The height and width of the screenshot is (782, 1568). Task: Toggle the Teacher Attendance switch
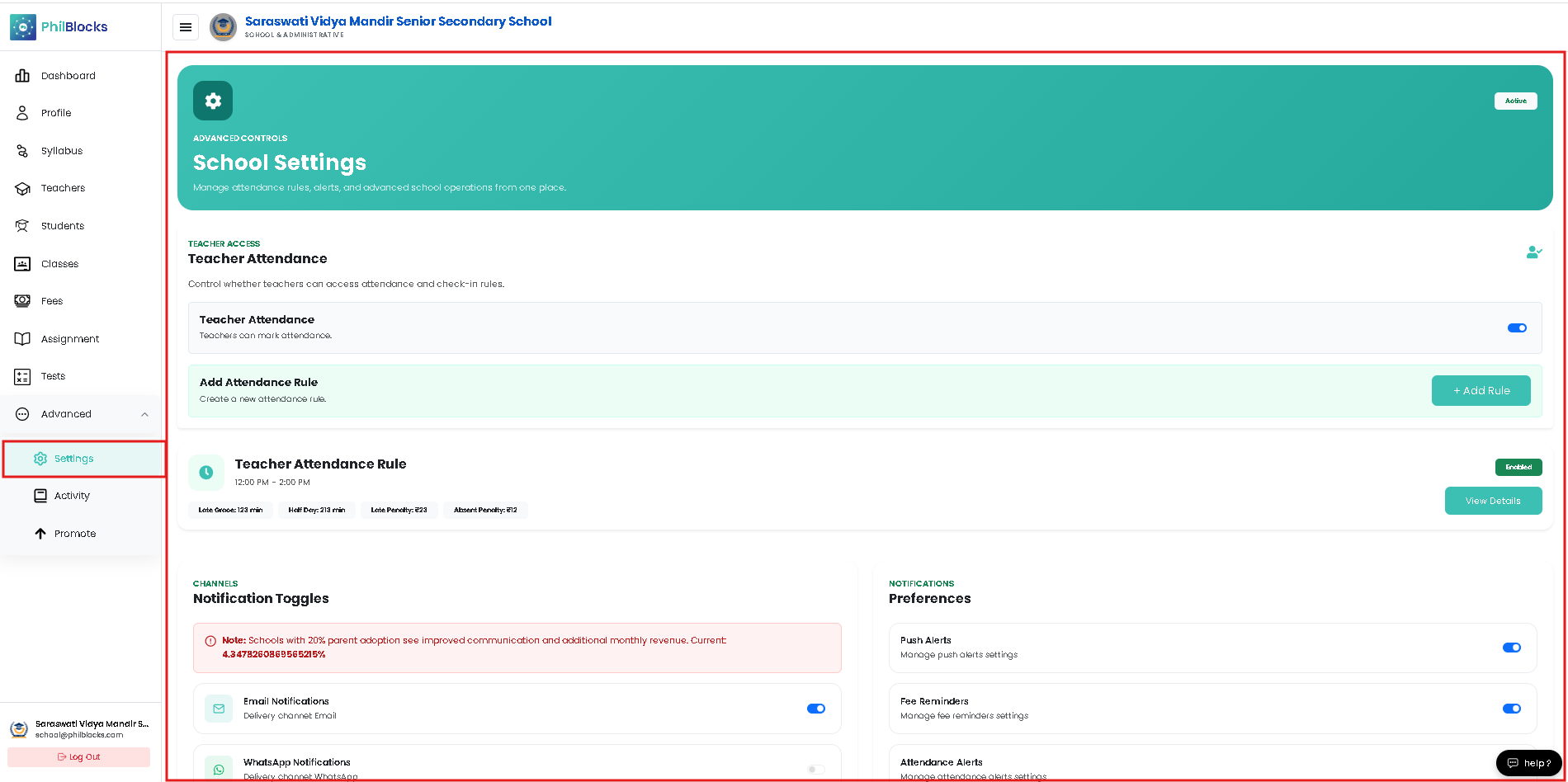[x=1517, y=327]
